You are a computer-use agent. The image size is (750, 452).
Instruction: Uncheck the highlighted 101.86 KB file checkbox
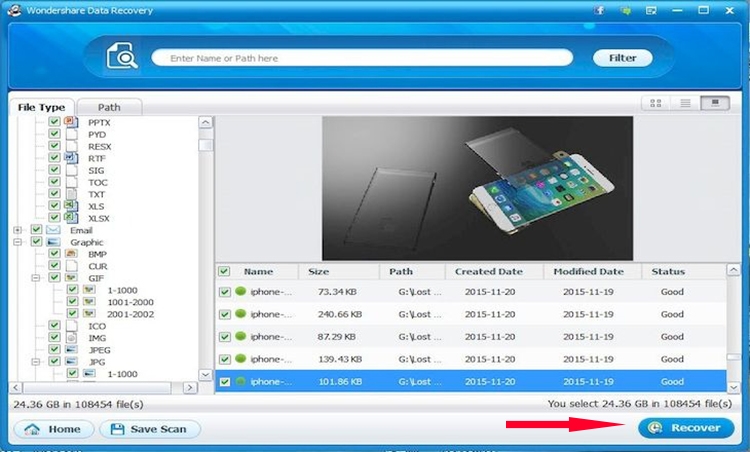[x=224, y=382]
